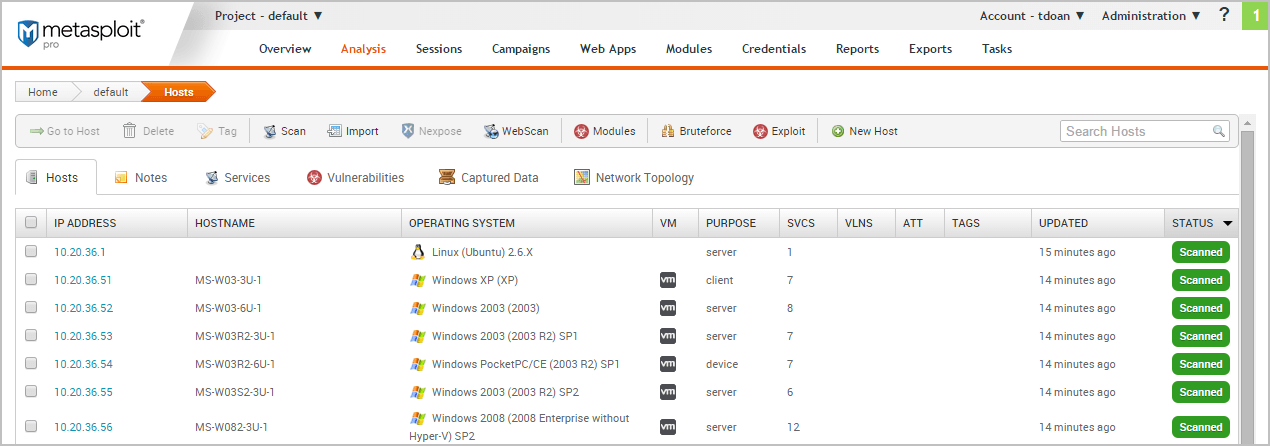The image size is (1270, 446).
Task: Select the checkbox for host 10.20.36.52
Action: tap(31, 308)
